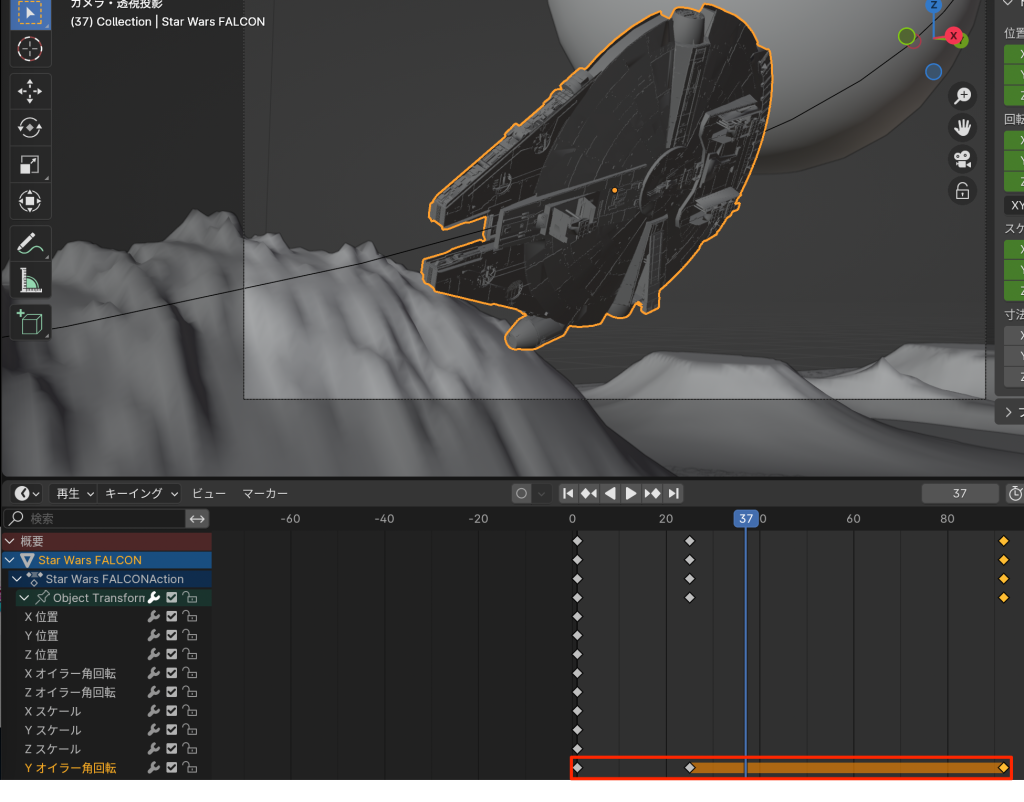The height and width of the screenshot is (802, 1024).
Task: Activate the Rotate tool
Action: [x=30, y=127]
